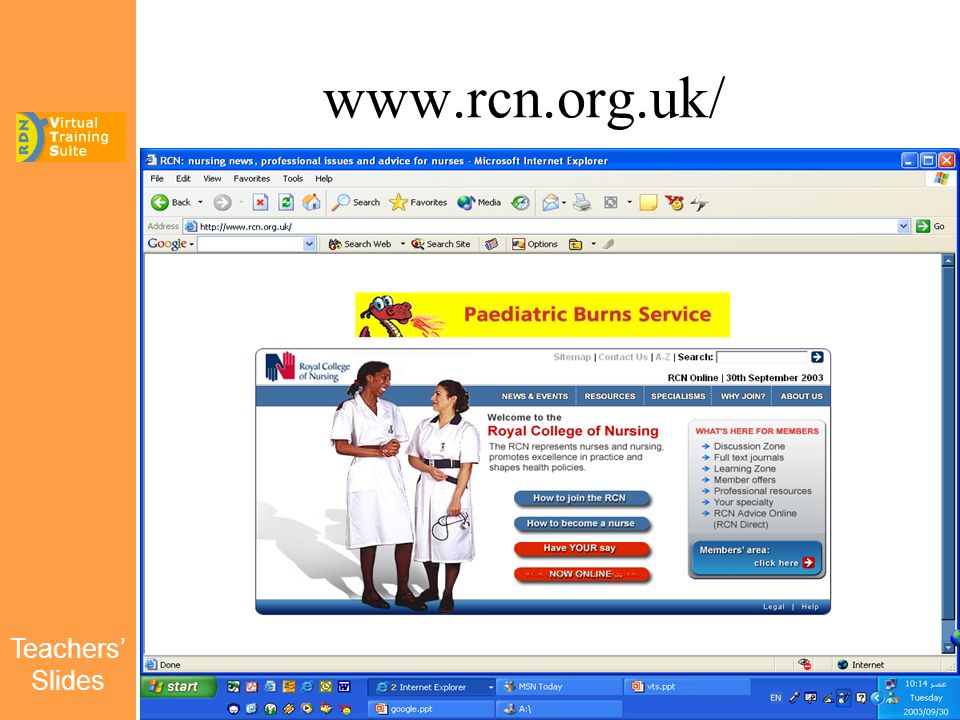Open the Favorites menu
The image size is (960, 720).
pyautogui.click(x=252, y=179)
